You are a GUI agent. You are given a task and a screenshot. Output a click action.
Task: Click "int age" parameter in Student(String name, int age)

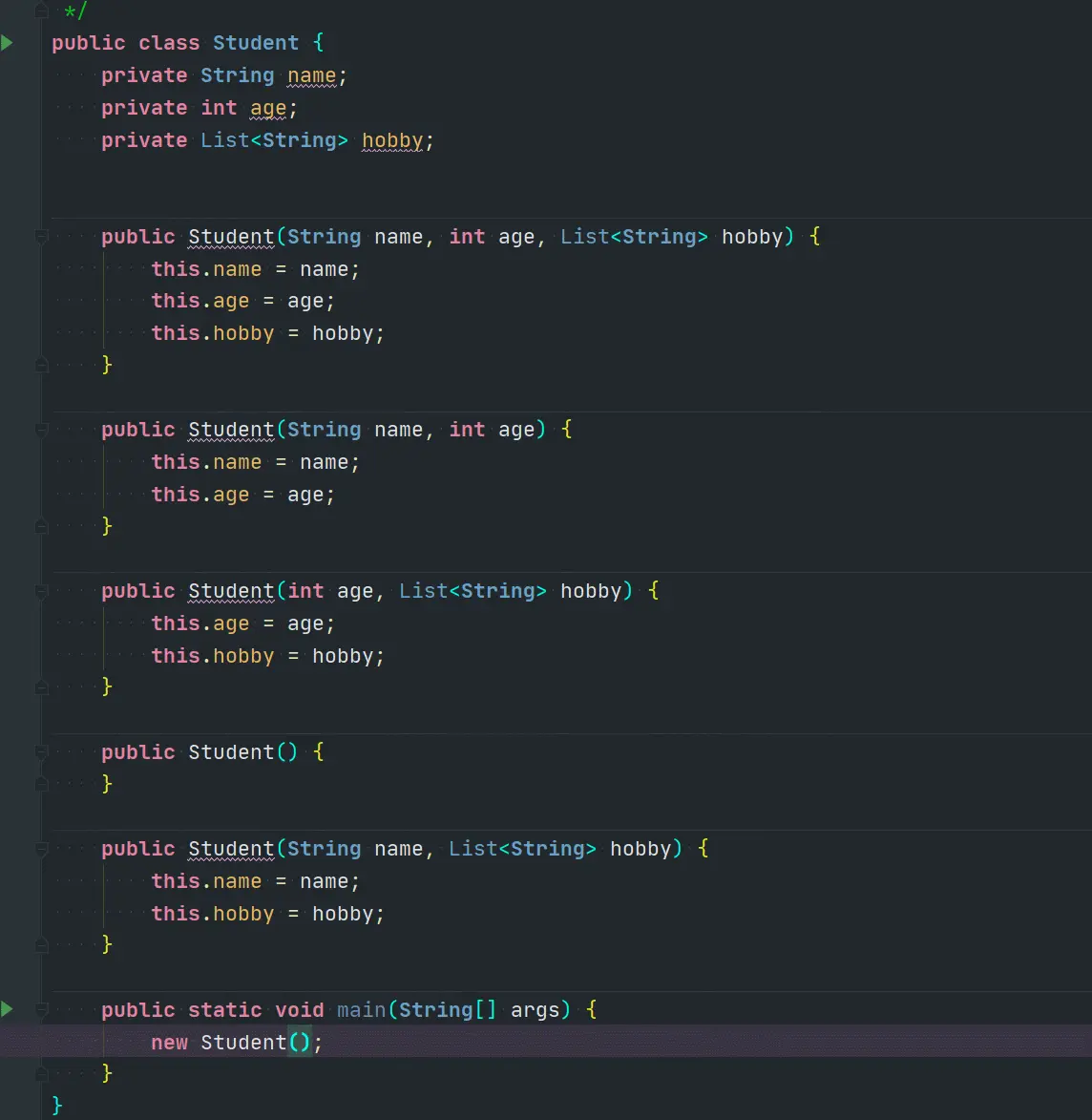[x=493, y=430]
